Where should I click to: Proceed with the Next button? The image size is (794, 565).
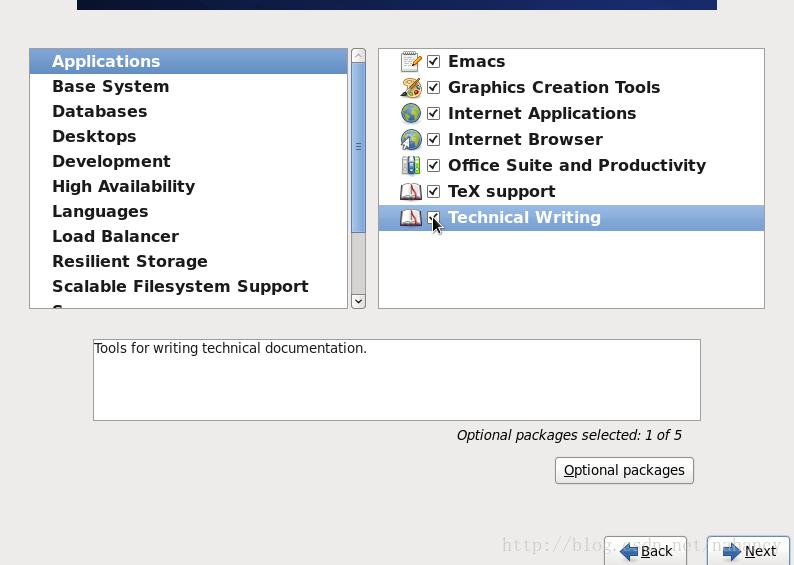pyautogui.click(x=749, y=551)
